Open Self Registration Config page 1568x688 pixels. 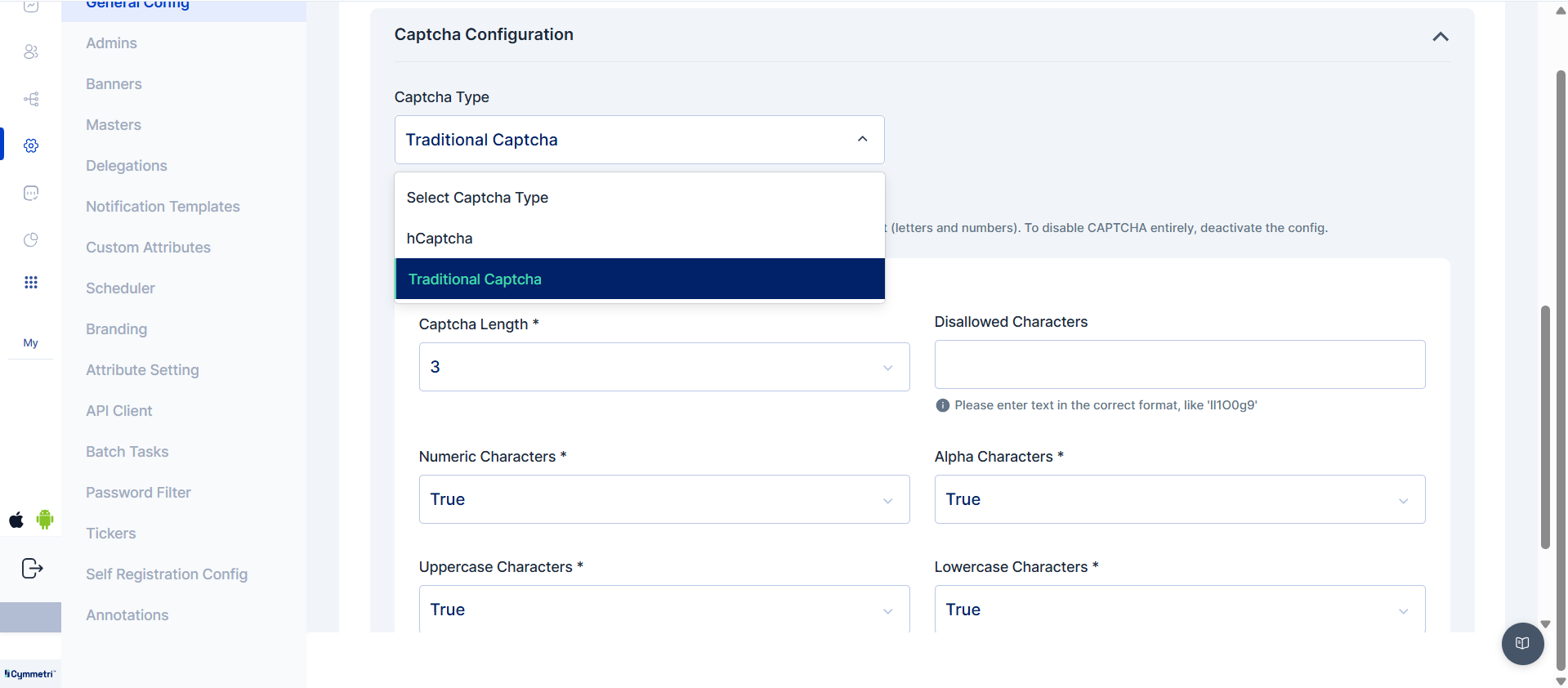(x=167, y=574)
